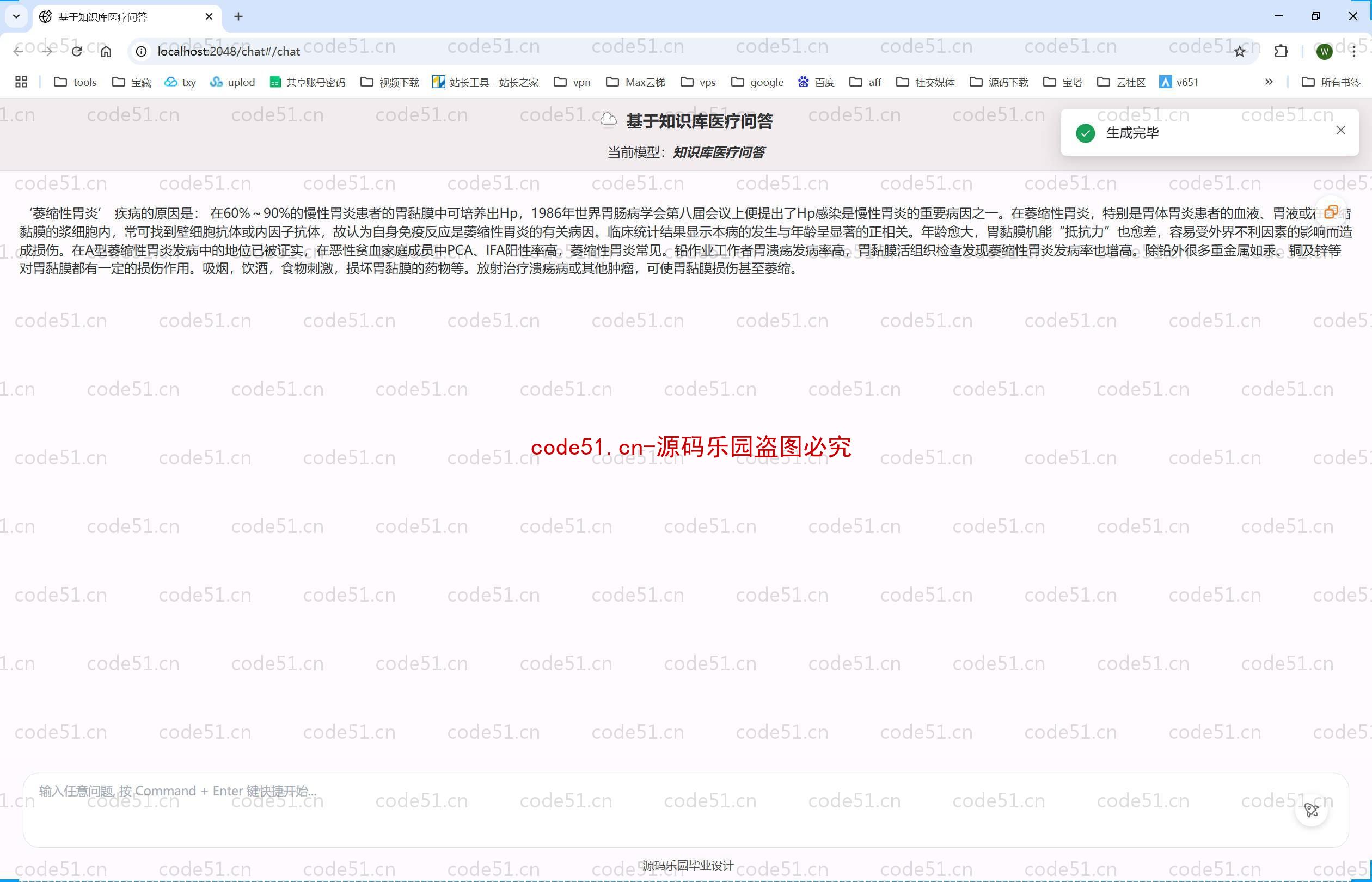Bookmark this page with the star icon
This screenshot has width=1372, height=882.
tap(1240, 52)
